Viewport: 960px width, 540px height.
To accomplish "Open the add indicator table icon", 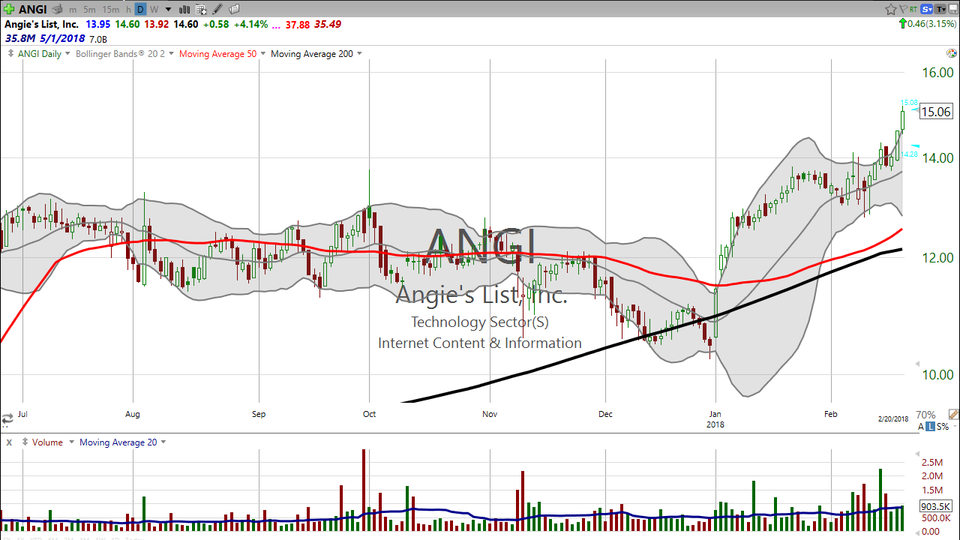I will point(201,10).
